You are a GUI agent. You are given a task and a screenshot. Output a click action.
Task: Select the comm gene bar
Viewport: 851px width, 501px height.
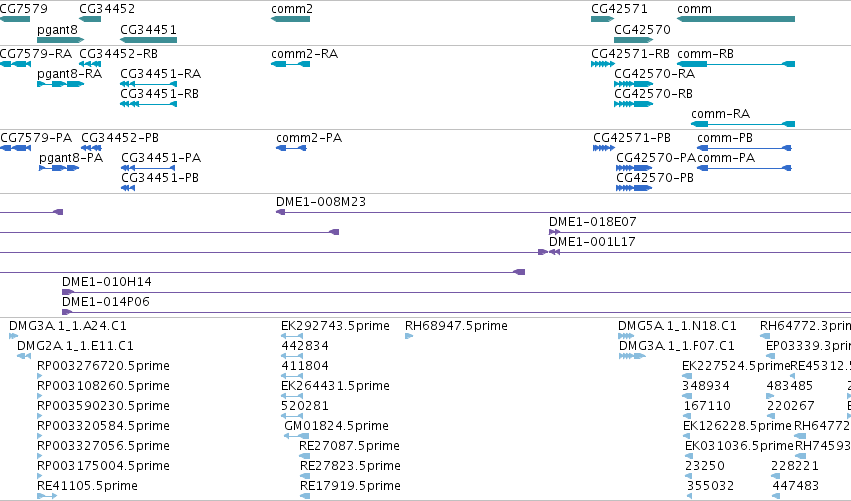736,19
